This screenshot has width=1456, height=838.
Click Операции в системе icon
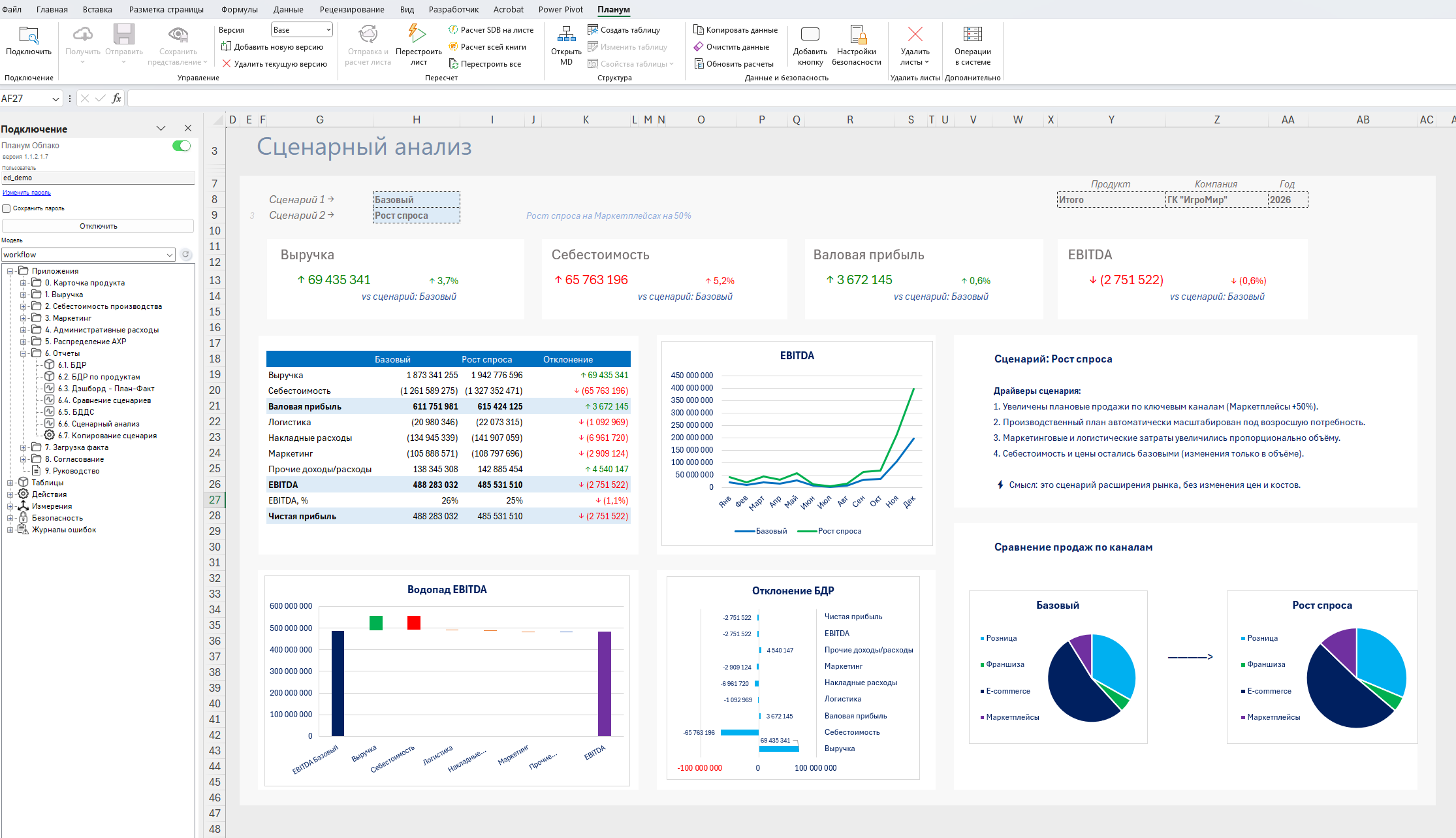[972, 35]
